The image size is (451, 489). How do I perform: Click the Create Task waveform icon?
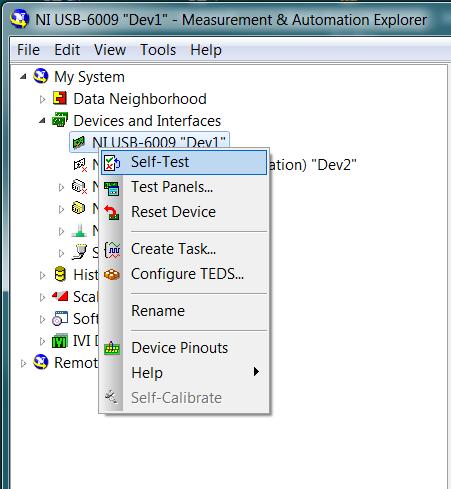(x=112, y=250)
